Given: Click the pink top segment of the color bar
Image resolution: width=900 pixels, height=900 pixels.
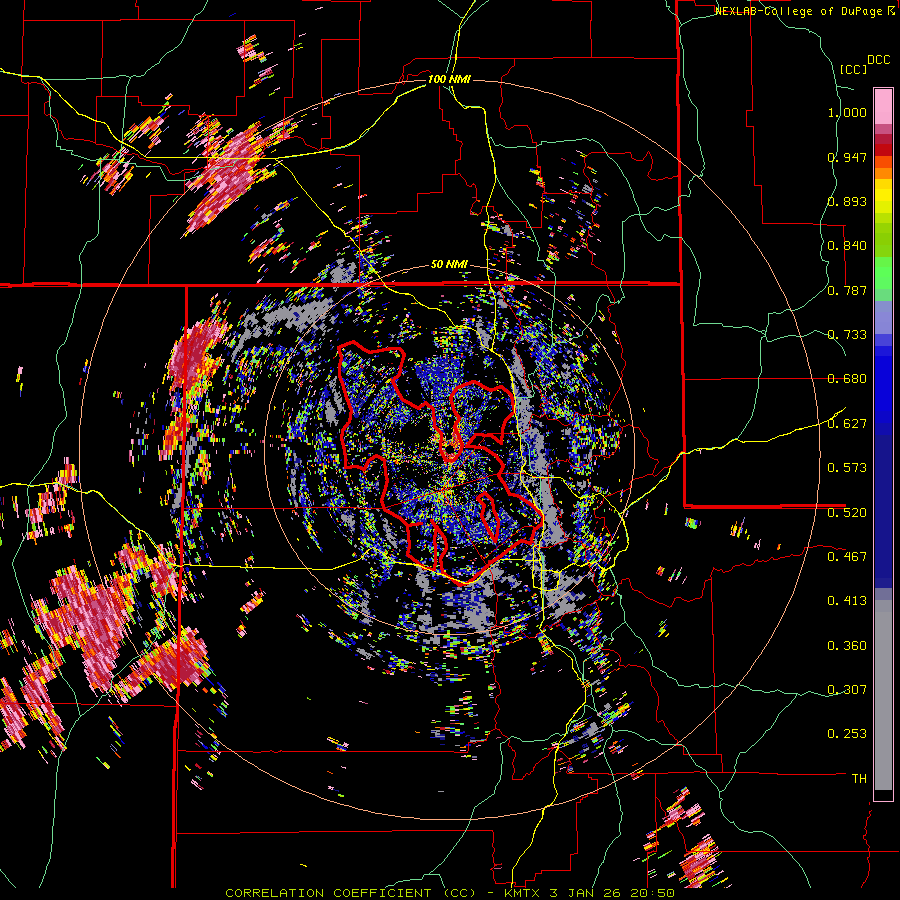Looking at the screenshot, I should (x=883, y=106).
